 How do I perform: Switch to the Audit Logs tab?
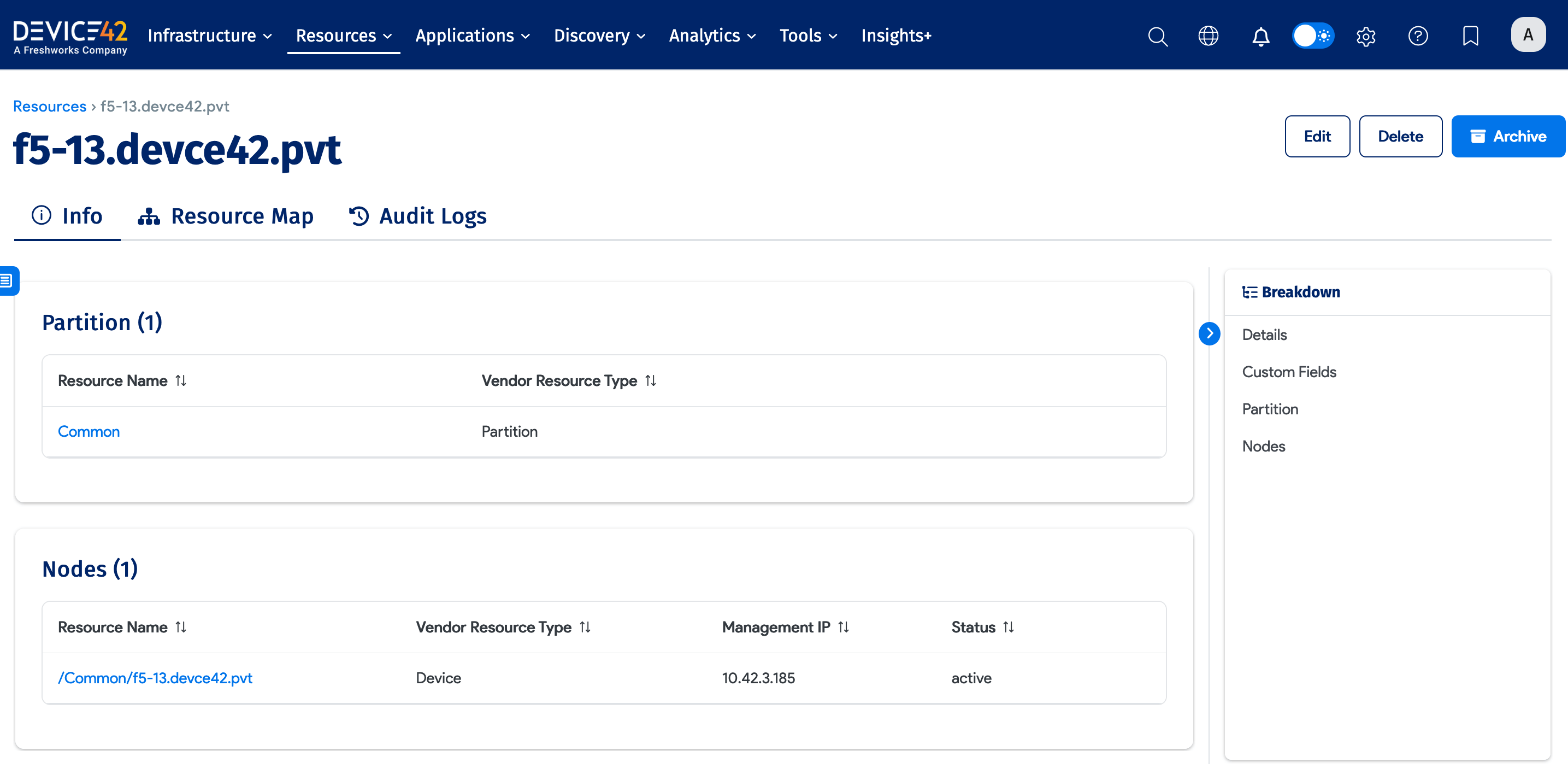[x=417, y=215]
